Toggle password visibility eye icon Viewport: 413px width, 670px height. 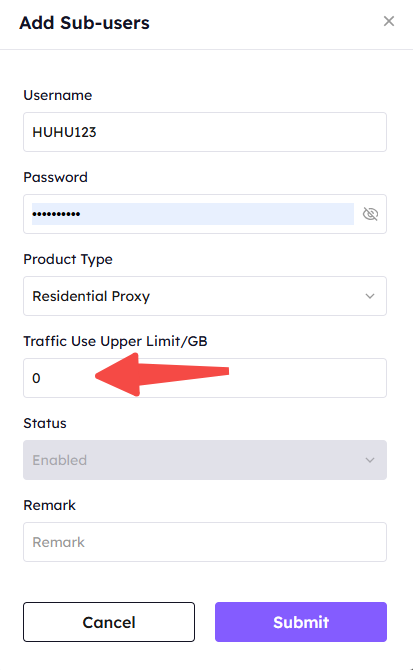[370, 214]
